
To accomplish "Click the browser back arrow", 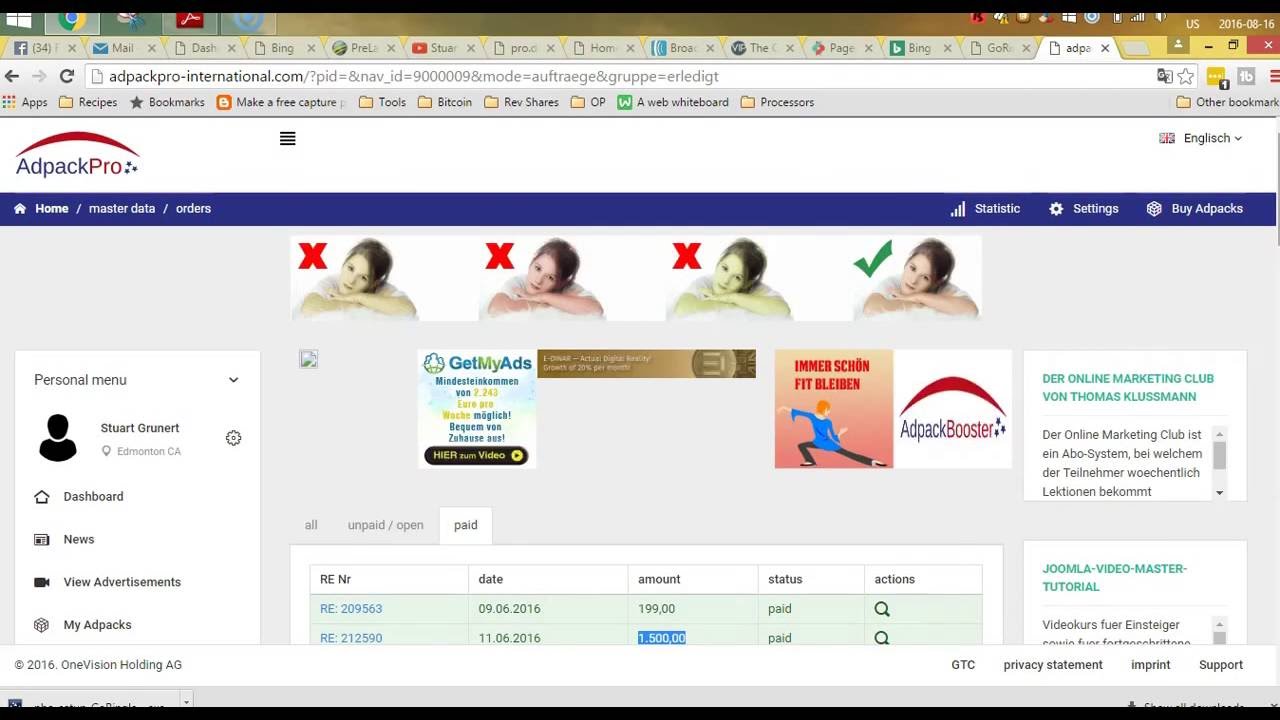I will [x=12, y=76].
